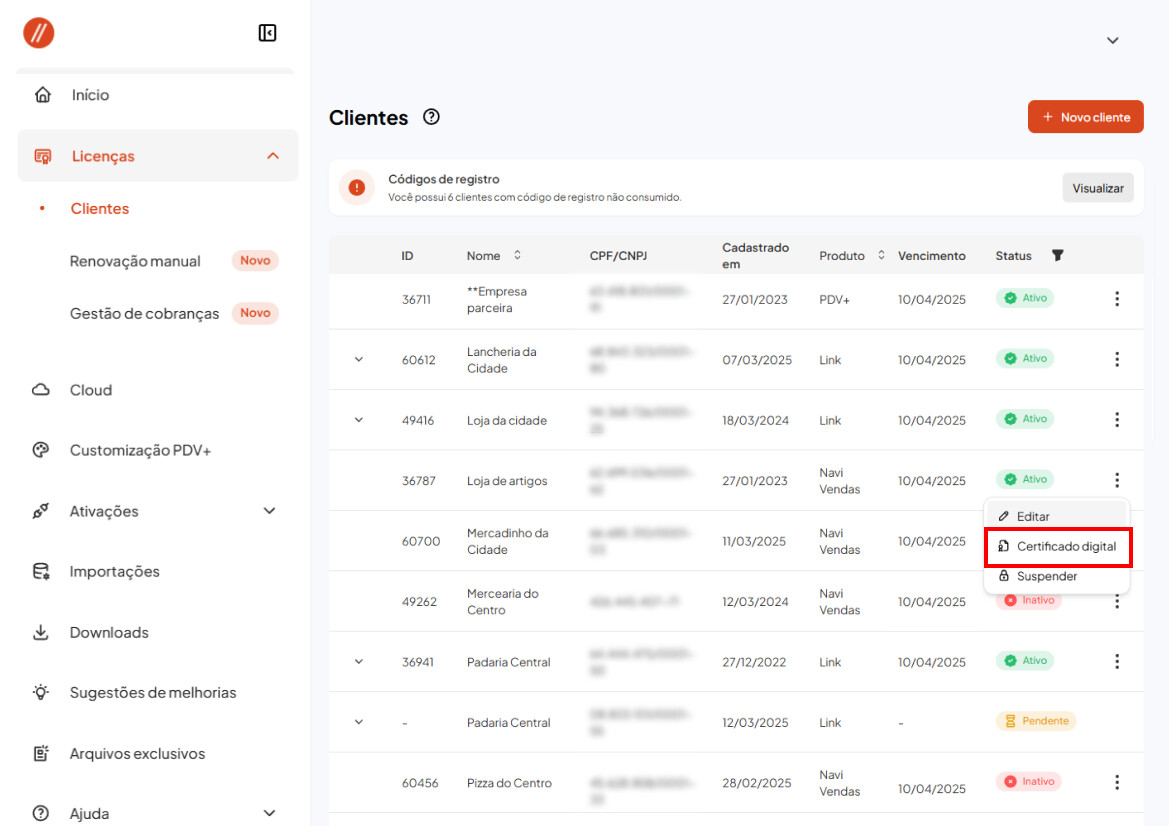Screen dimensions: 1169x826
Task: Expand the Ativações sidebar menu
Action: tap(268, 511)
